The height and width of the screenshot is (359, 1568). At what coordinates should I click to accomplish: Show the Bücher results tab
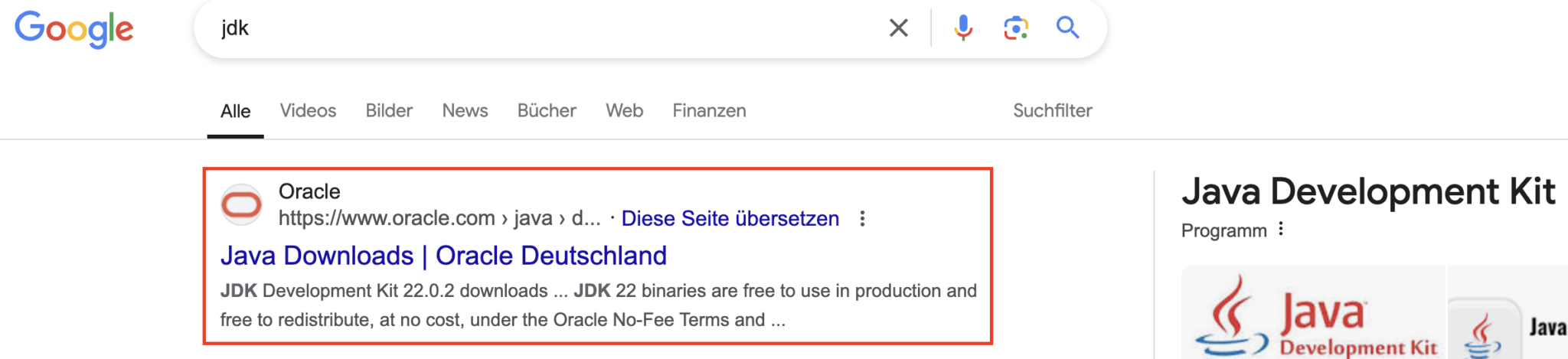click(547, 111)
